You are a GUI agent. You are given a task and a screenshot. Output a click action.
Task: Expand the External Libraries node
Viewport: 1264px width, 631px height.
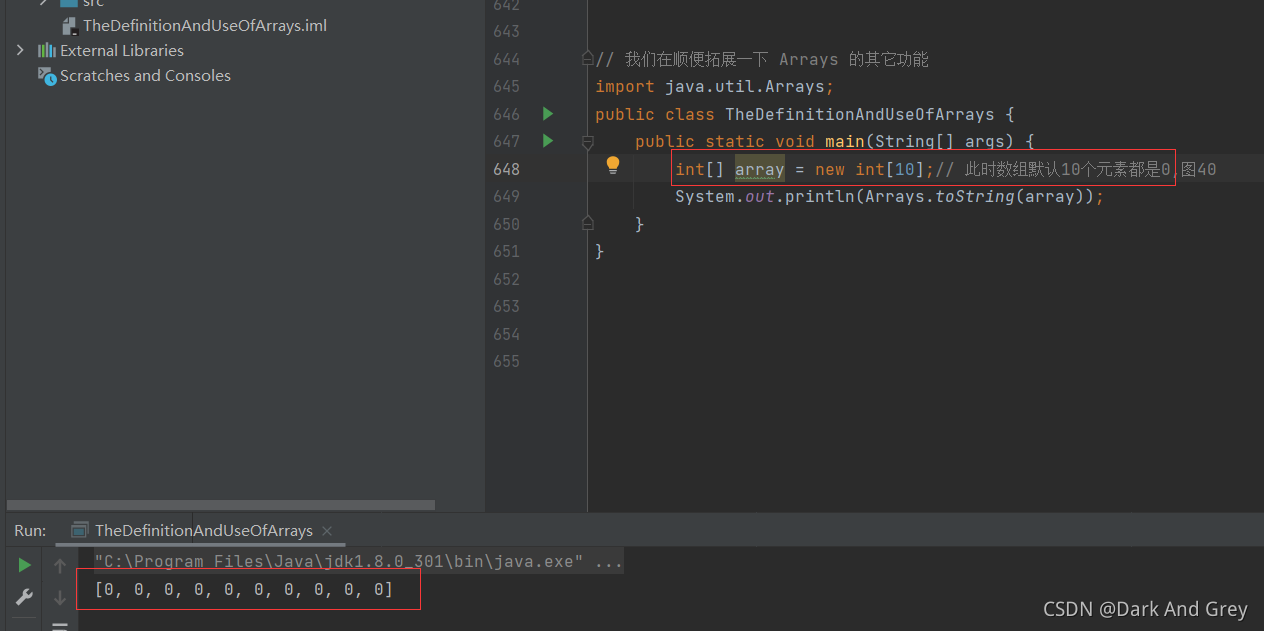tap(20, 50)
